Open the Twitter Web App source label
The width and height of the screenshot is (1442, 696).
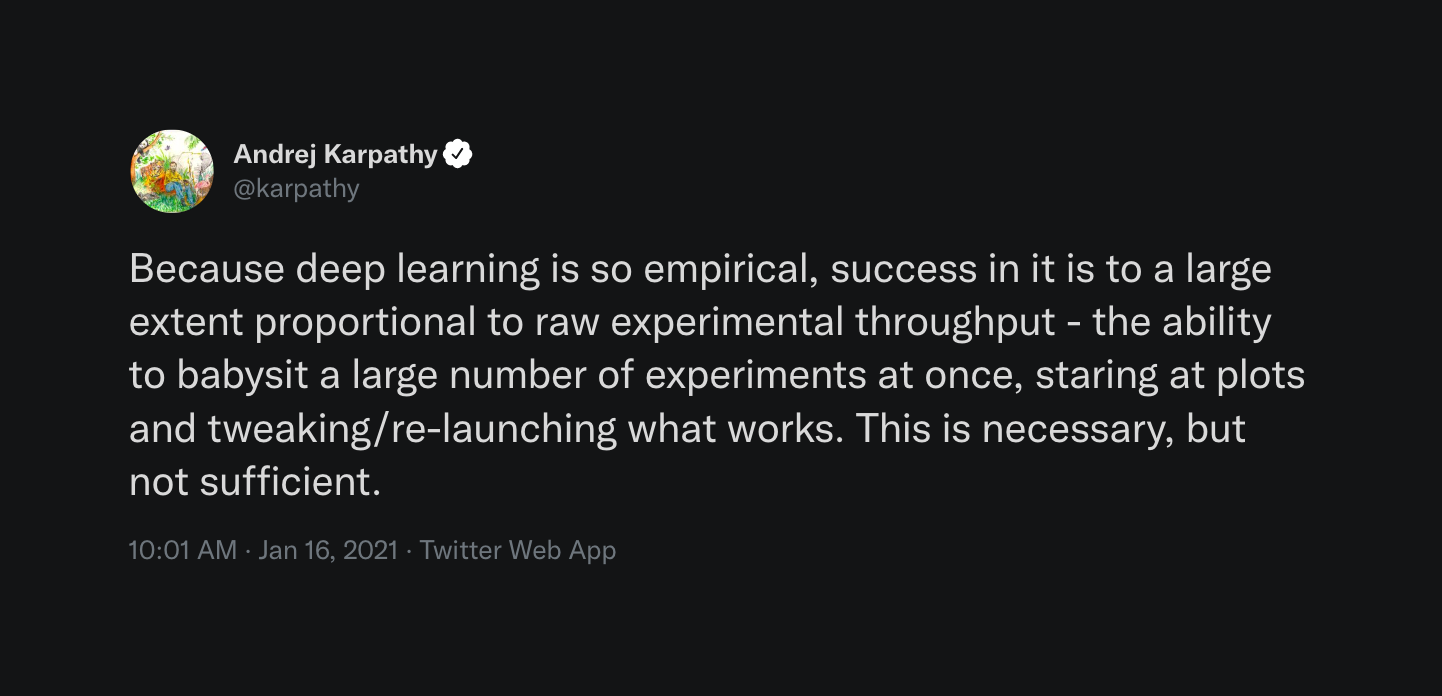[x=518, y=550]
